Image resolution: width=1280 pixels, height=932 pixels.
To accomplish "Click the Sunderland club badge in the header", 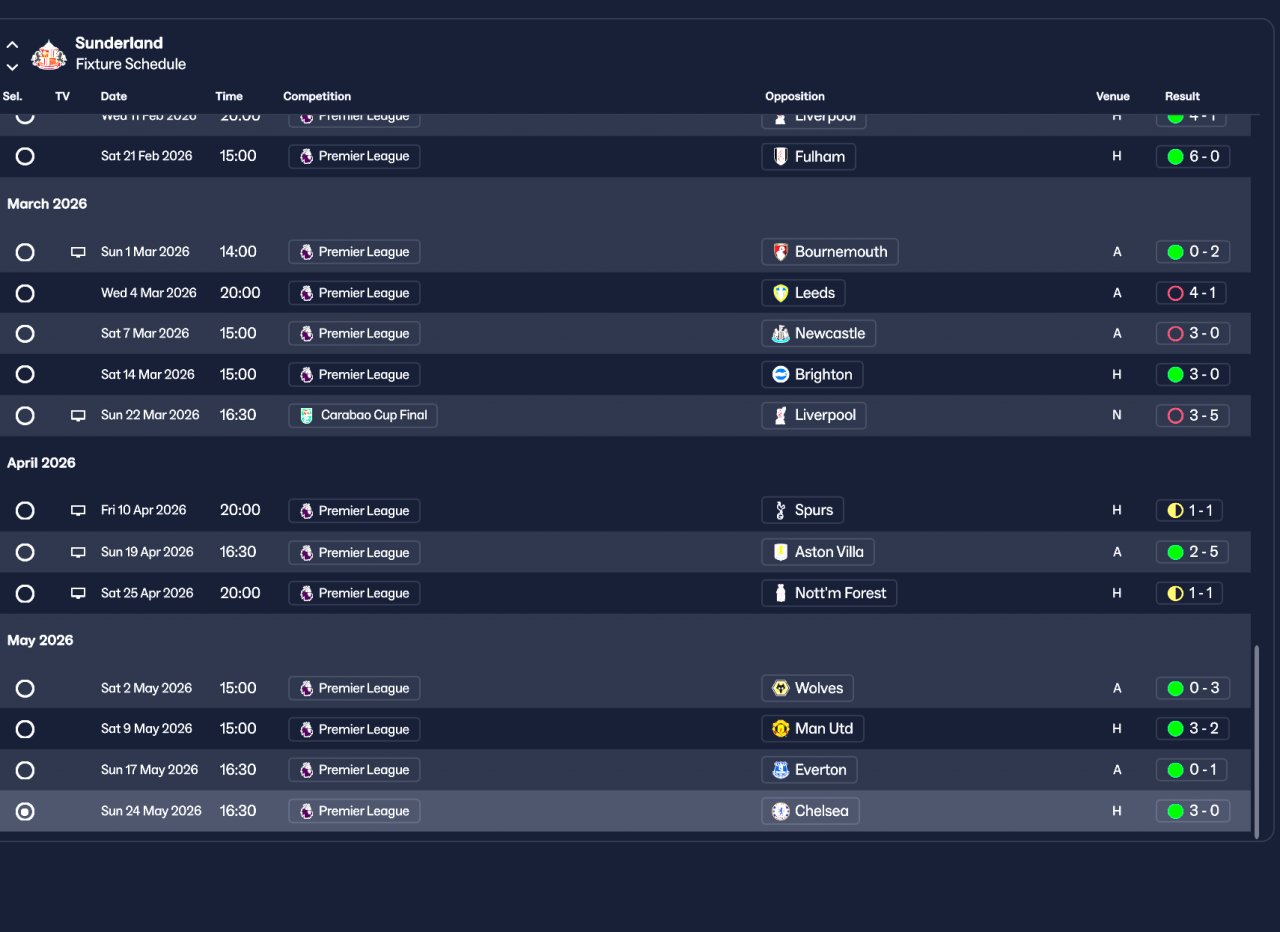I will click(x=48, y=54).
